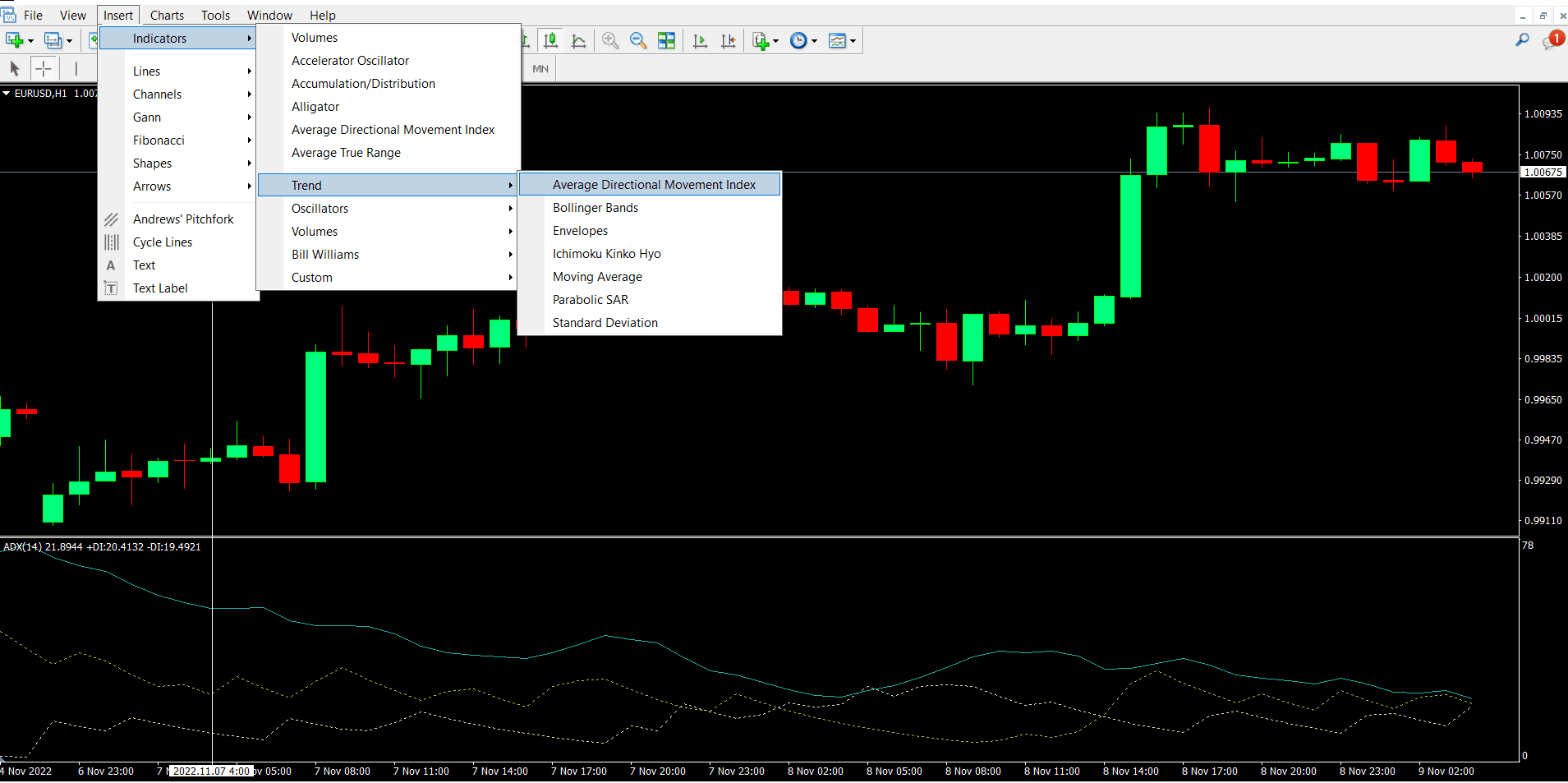The width and height of the screenshot is (1568, 783).
Task: Expand the Profiles dropdown arrow
Action: pos(69,41)
